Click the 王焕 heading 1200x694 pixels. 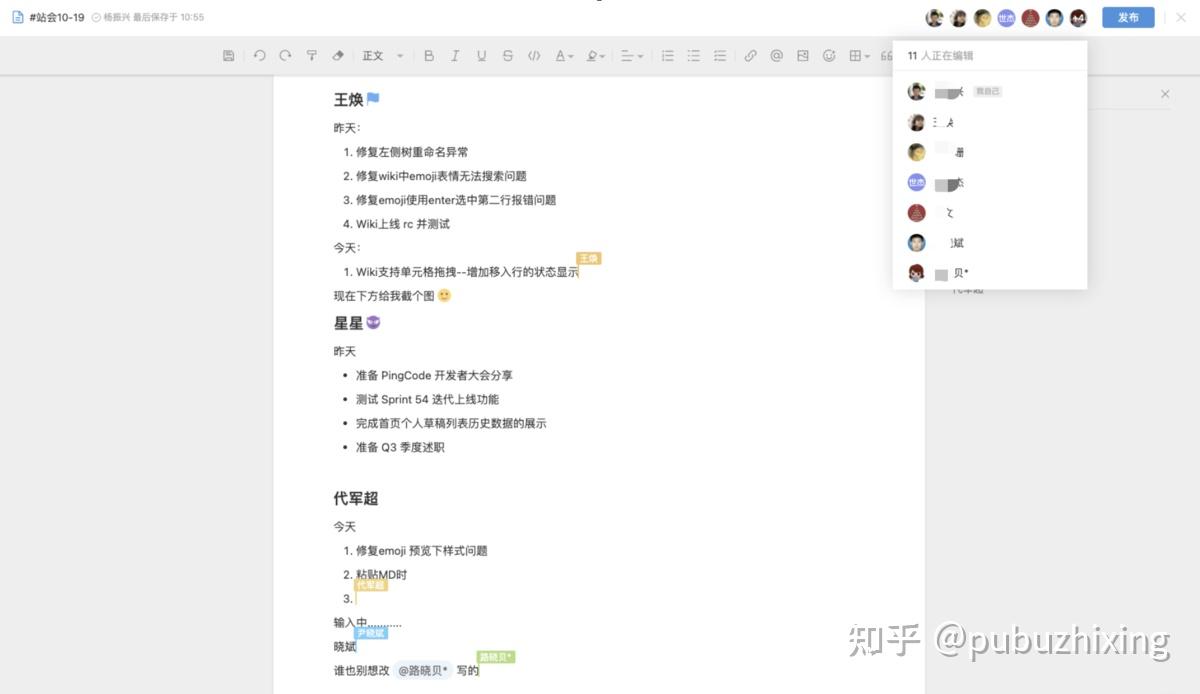click(348, 100)
